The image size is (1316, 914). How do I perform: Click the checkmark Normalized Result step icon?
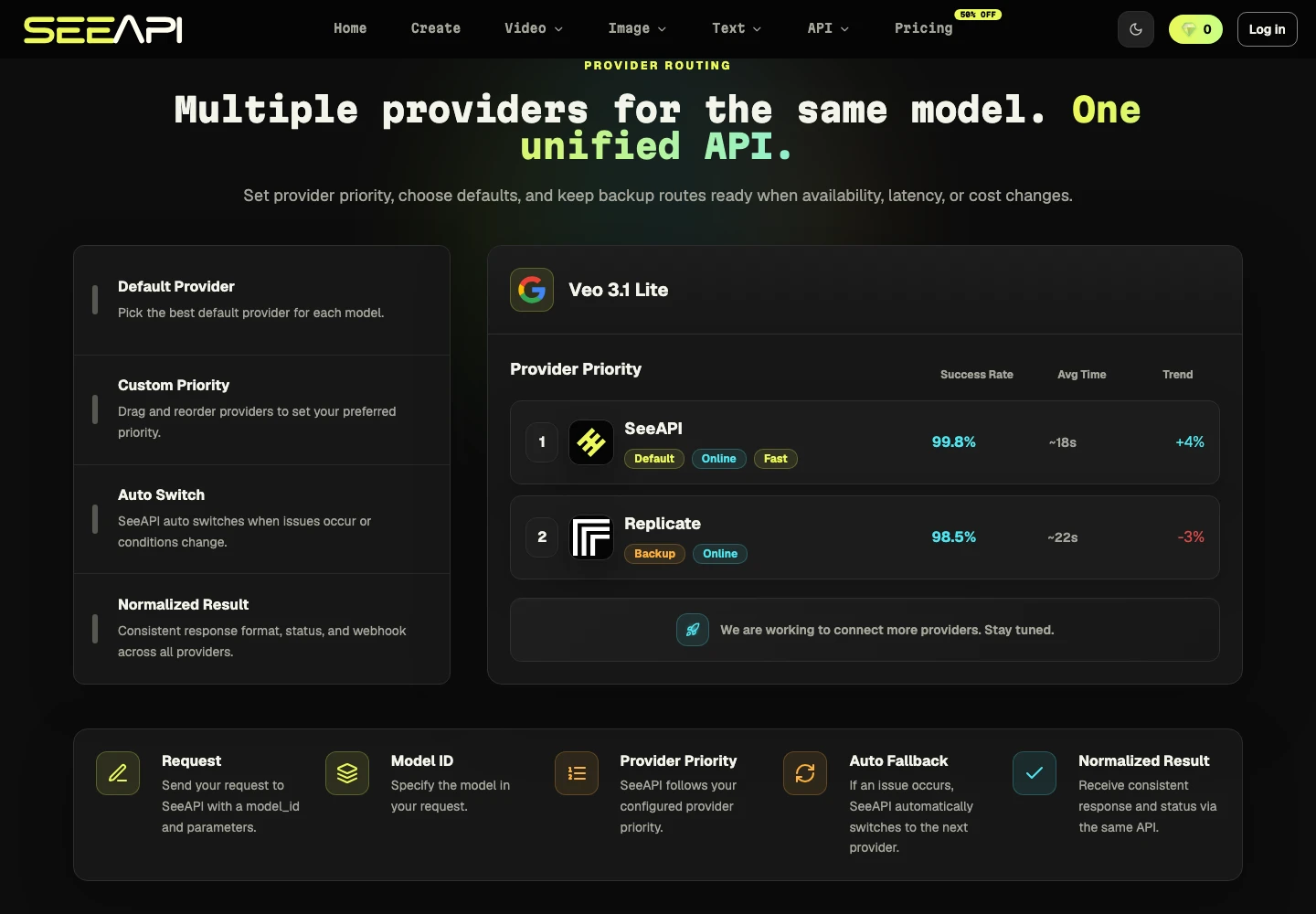coord(1035,773)
